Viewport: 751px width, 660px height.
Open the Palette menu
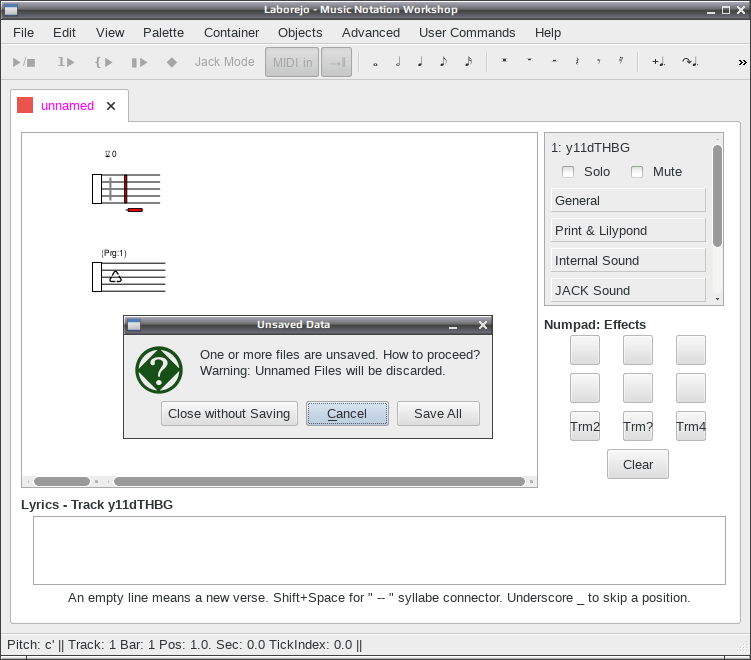pos(163,33)
